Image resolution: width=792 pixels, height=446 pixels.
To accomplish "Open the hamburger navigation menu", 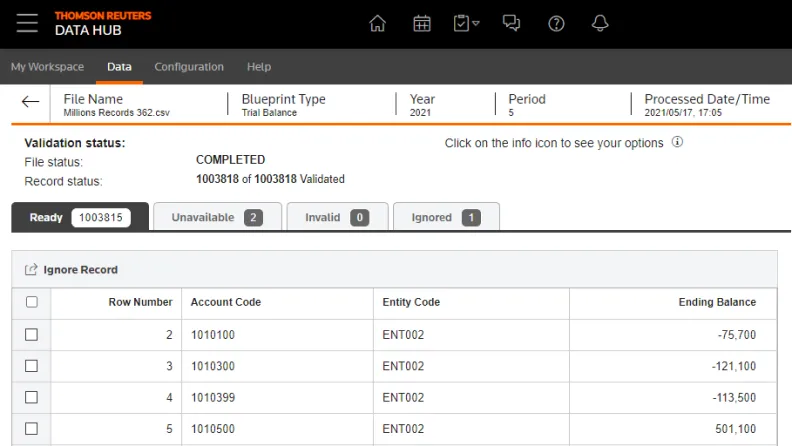I will pos(27,23).
